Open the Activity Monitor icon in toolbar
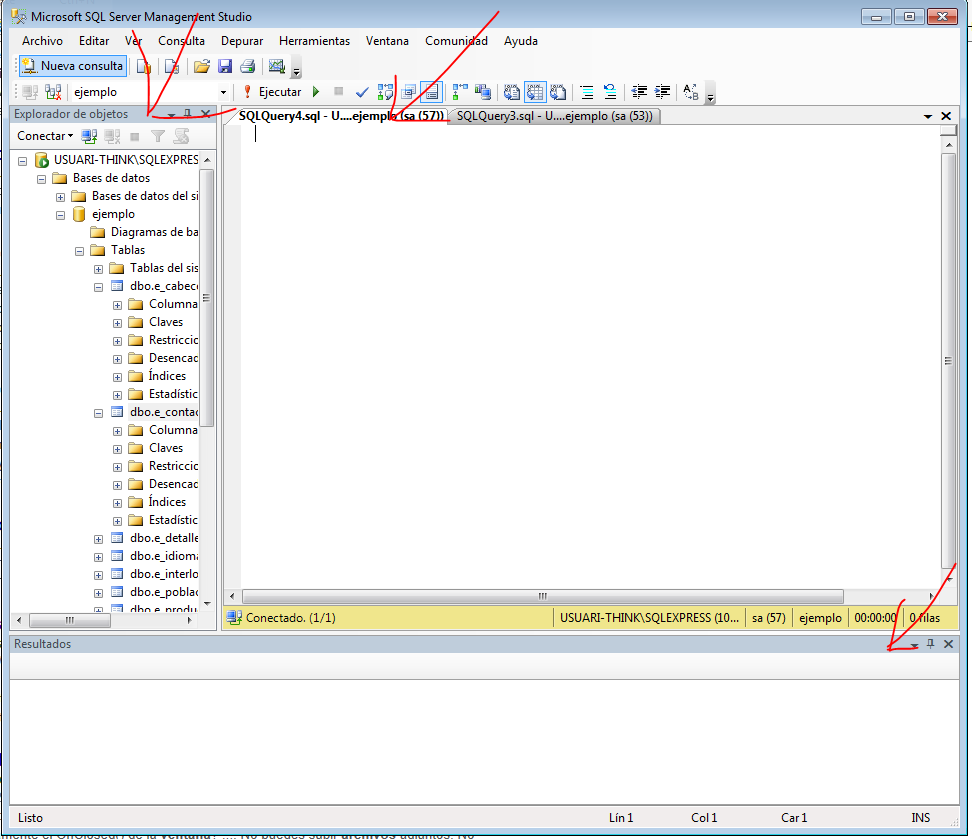 coord(276,66)
